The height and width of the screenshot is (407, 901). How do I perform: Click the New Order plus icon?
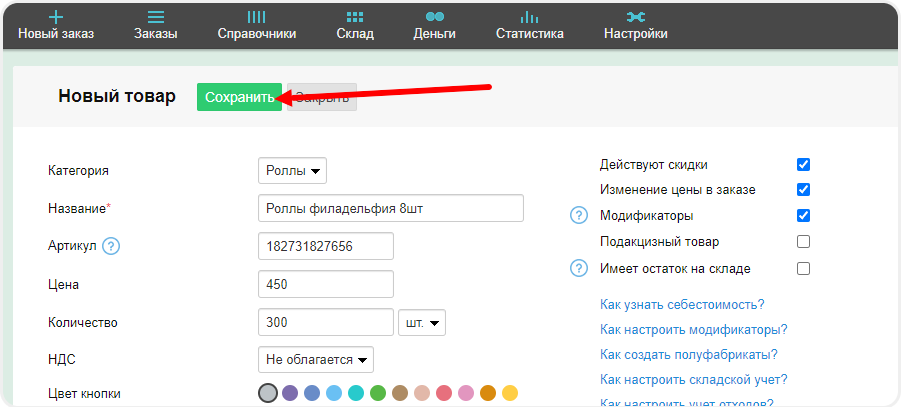pyautogui.click(x=56, y=17)
